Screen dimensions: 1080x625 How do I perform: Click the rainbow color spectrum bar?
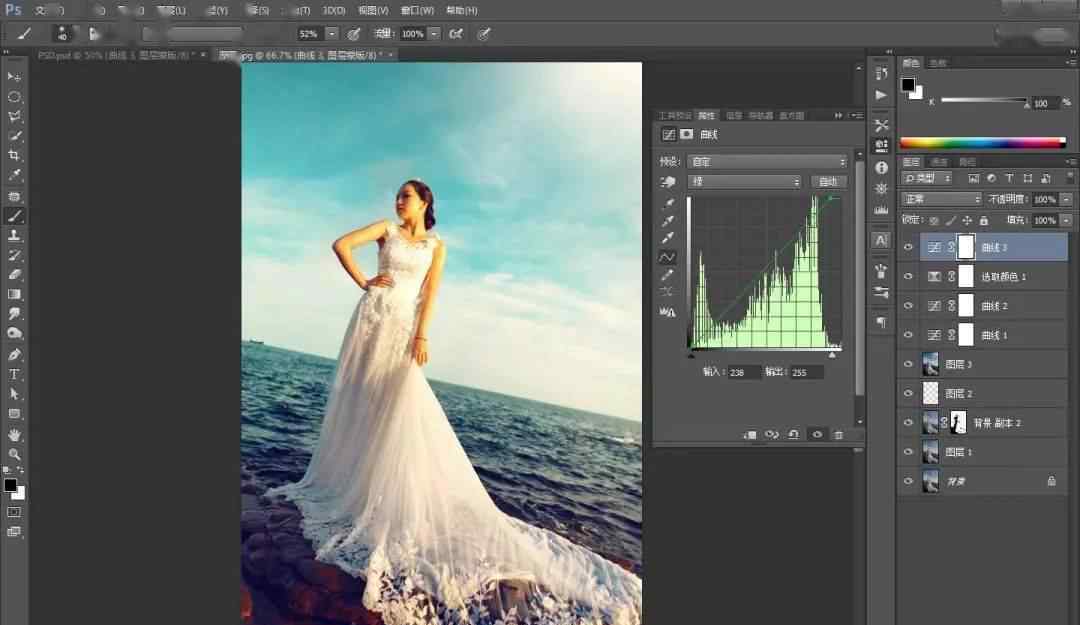(982, 143)
